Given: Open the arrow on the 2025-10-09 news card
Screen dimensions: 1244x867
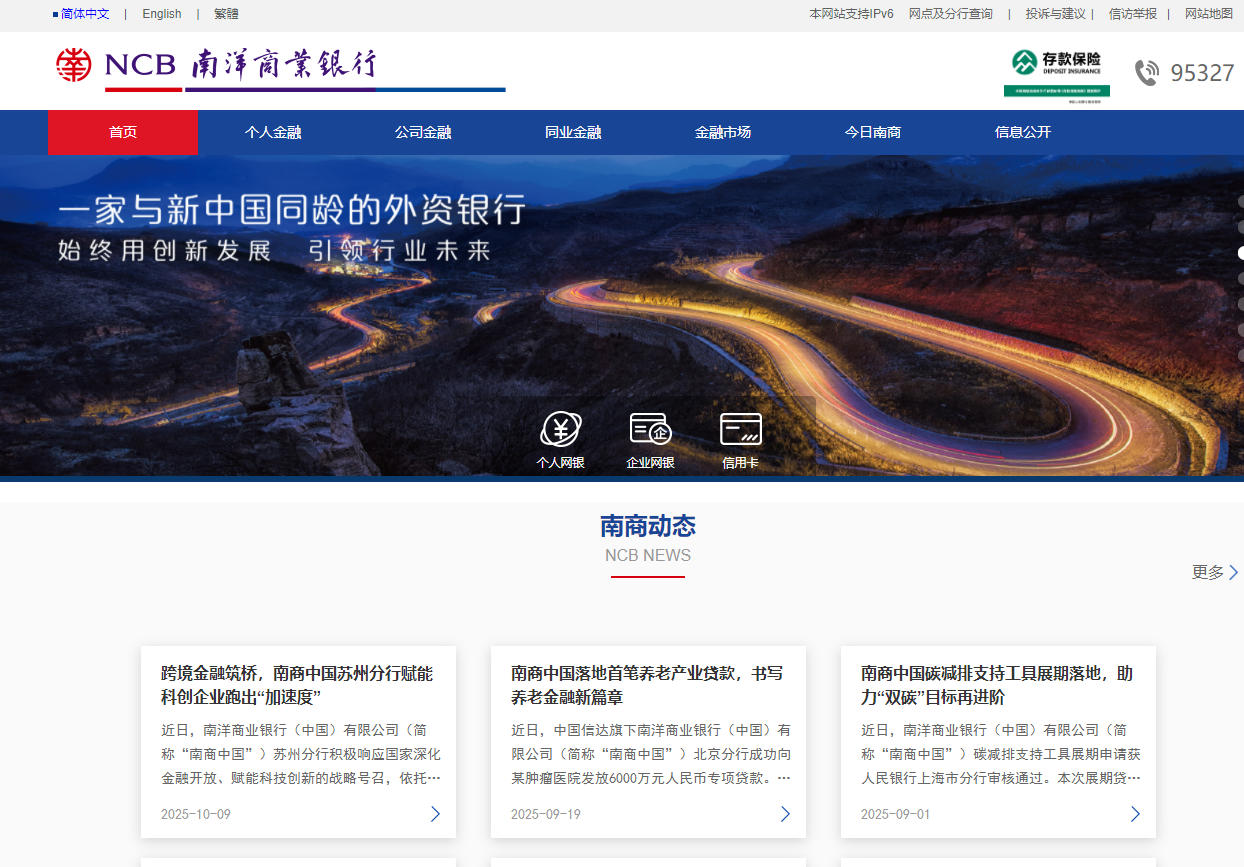Looking at the screenshot, I should (x=435, y=814).
